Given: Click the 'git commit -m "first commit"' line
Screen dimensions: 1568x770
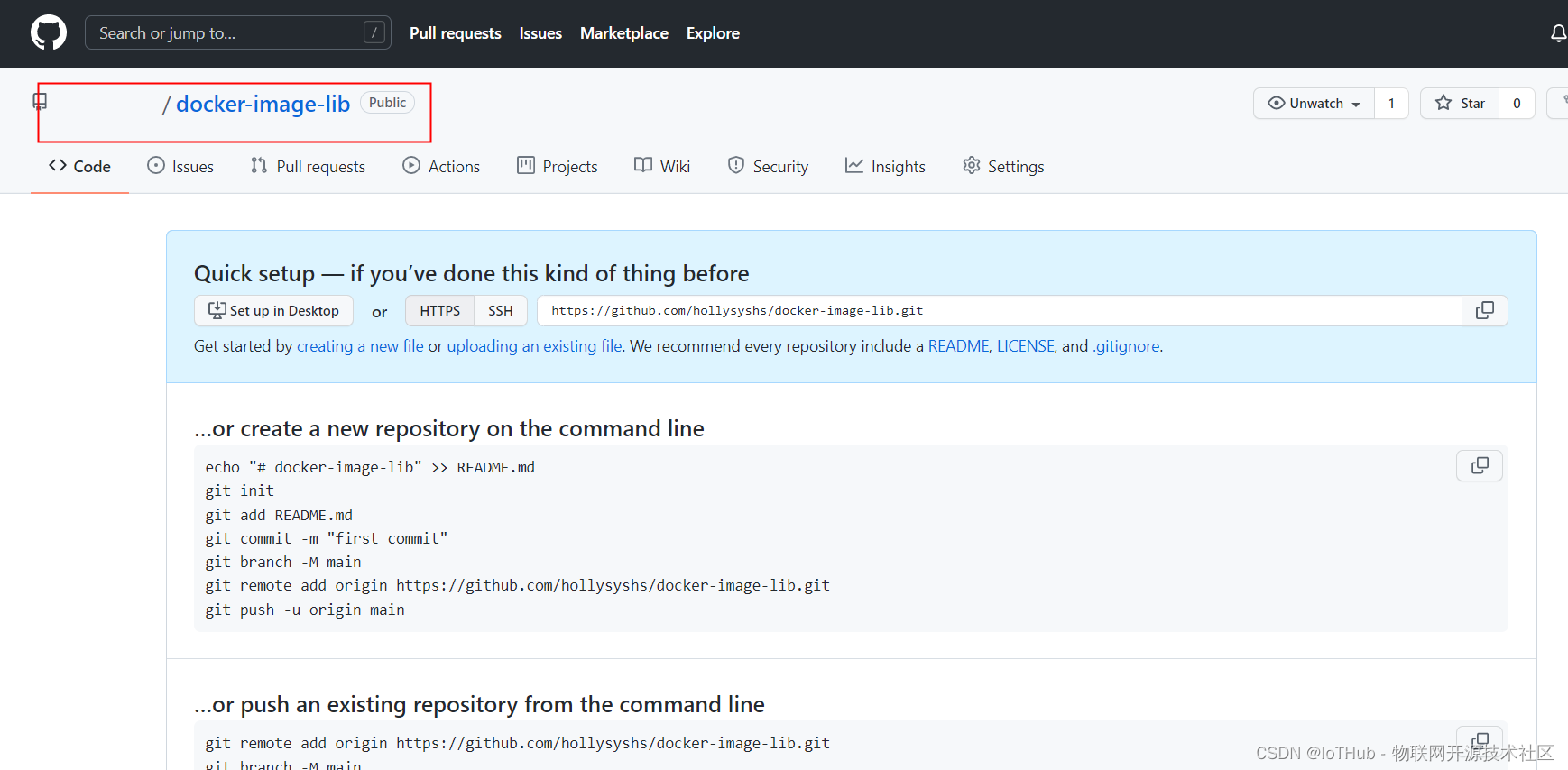Looking at the screenshot, I should pyautogui.click(x=326, y=538).
